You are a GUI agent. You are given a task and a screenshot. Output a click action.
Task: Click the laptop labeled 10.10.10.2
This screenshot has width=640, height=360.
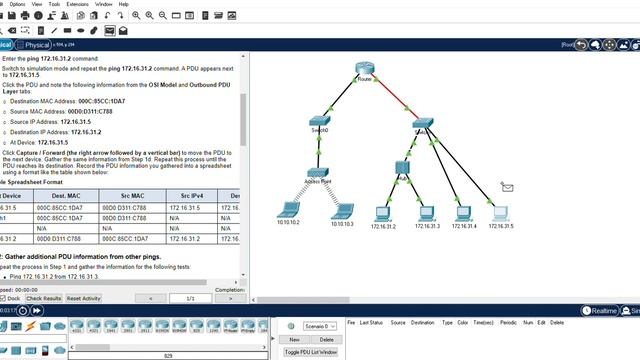[x=289, y=210]
